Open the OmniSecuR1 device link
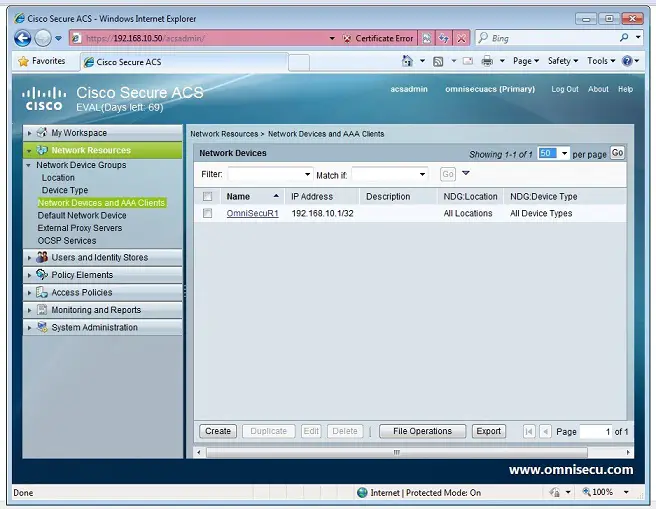This screenshot has height=509, width=656. (x=252, y=213)
